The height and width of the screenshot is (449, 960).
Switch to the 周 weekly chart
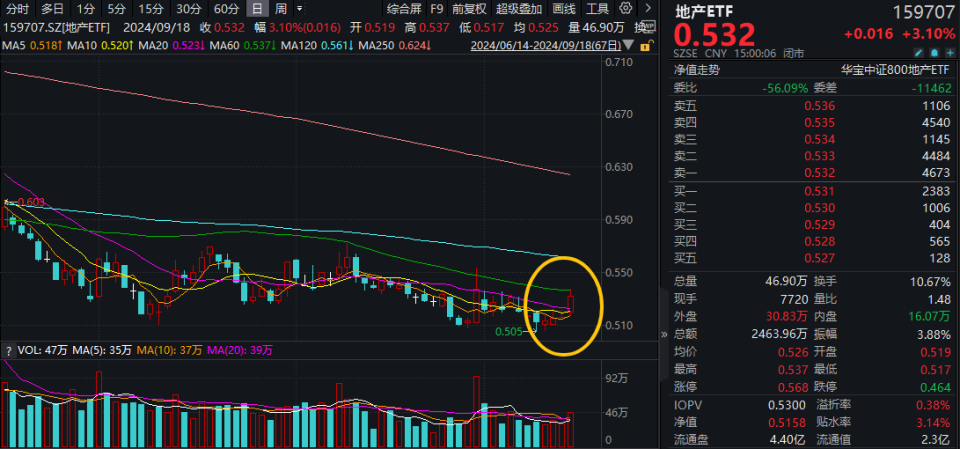(280, 9)
